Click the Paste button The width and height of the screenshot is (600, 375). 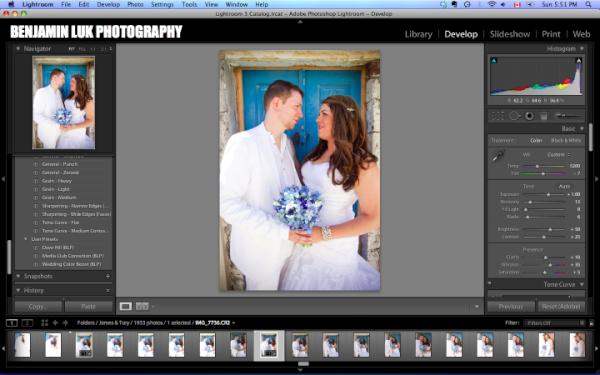click(x=89, y=307)
